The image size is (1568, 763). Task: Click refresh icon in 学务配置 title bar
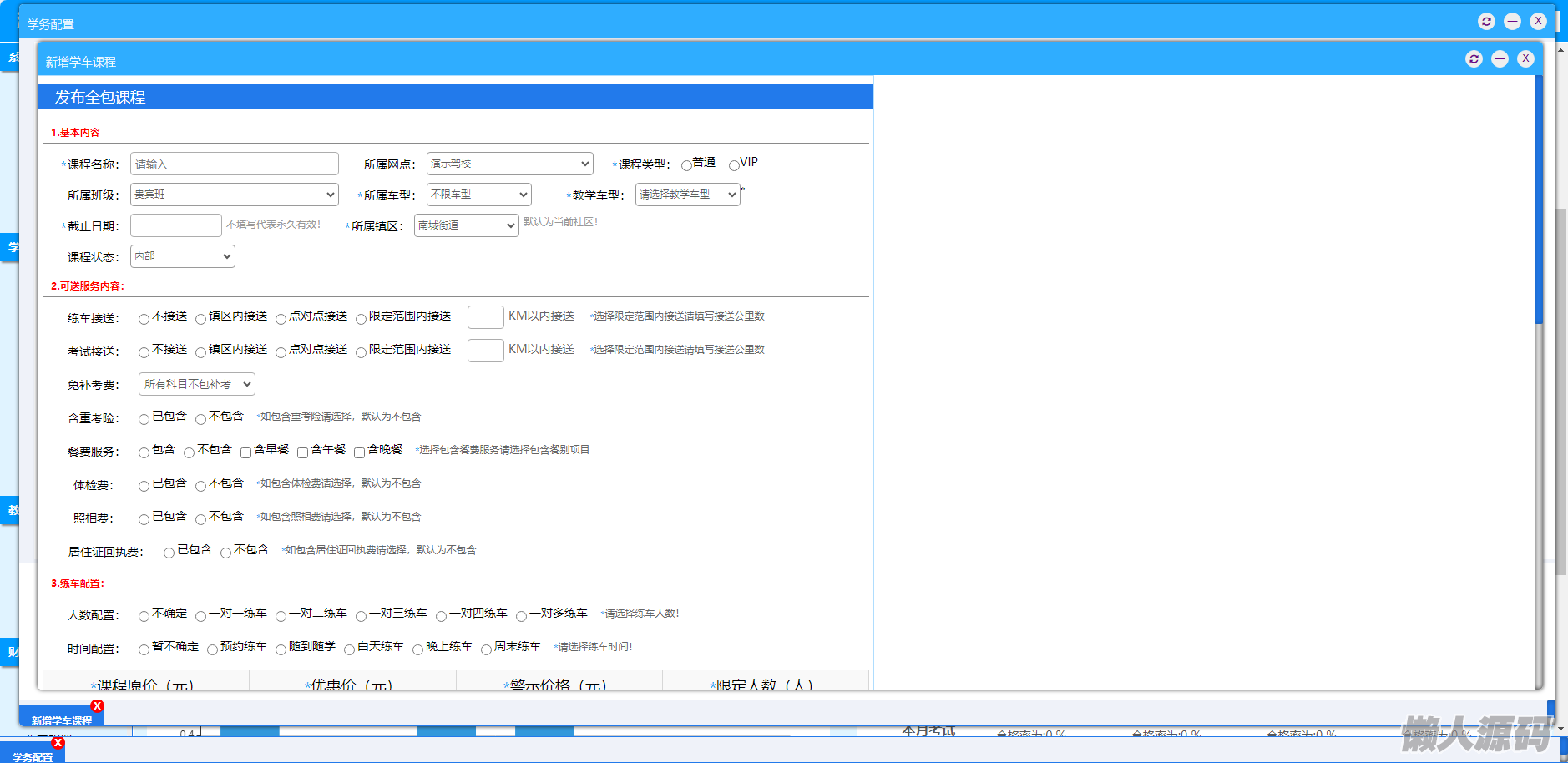tap(1486, 22)
